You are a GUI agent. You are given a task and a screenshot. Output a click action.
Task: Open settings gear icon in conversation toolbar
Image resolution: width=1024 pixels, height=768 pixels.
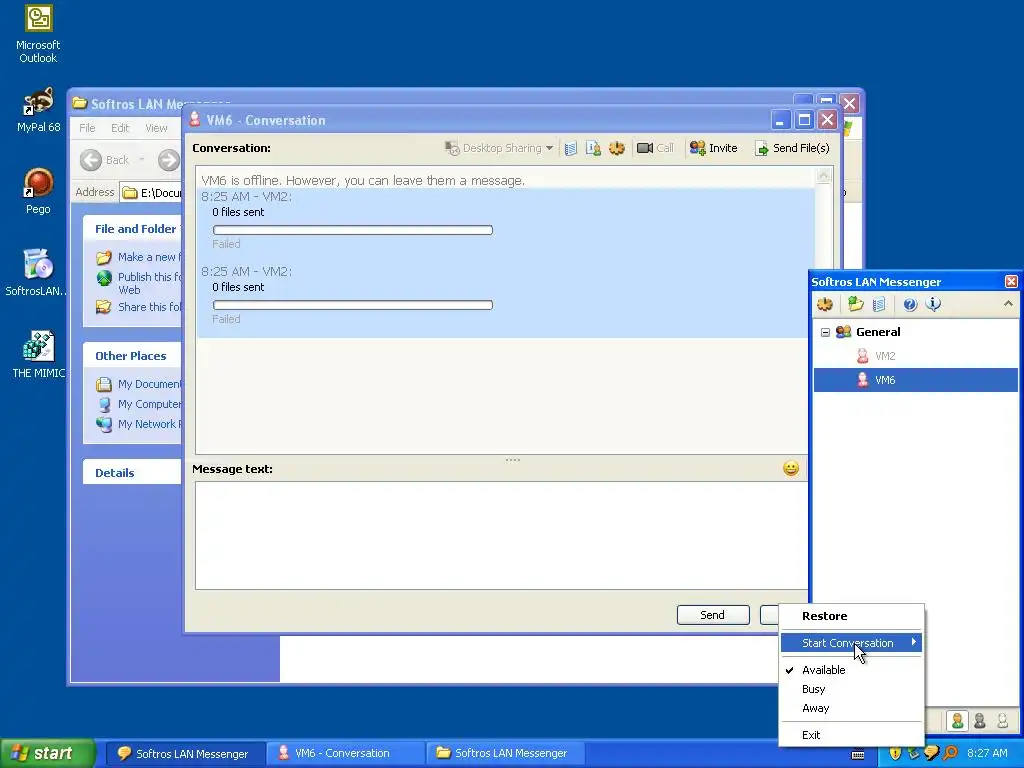point(617,148)
